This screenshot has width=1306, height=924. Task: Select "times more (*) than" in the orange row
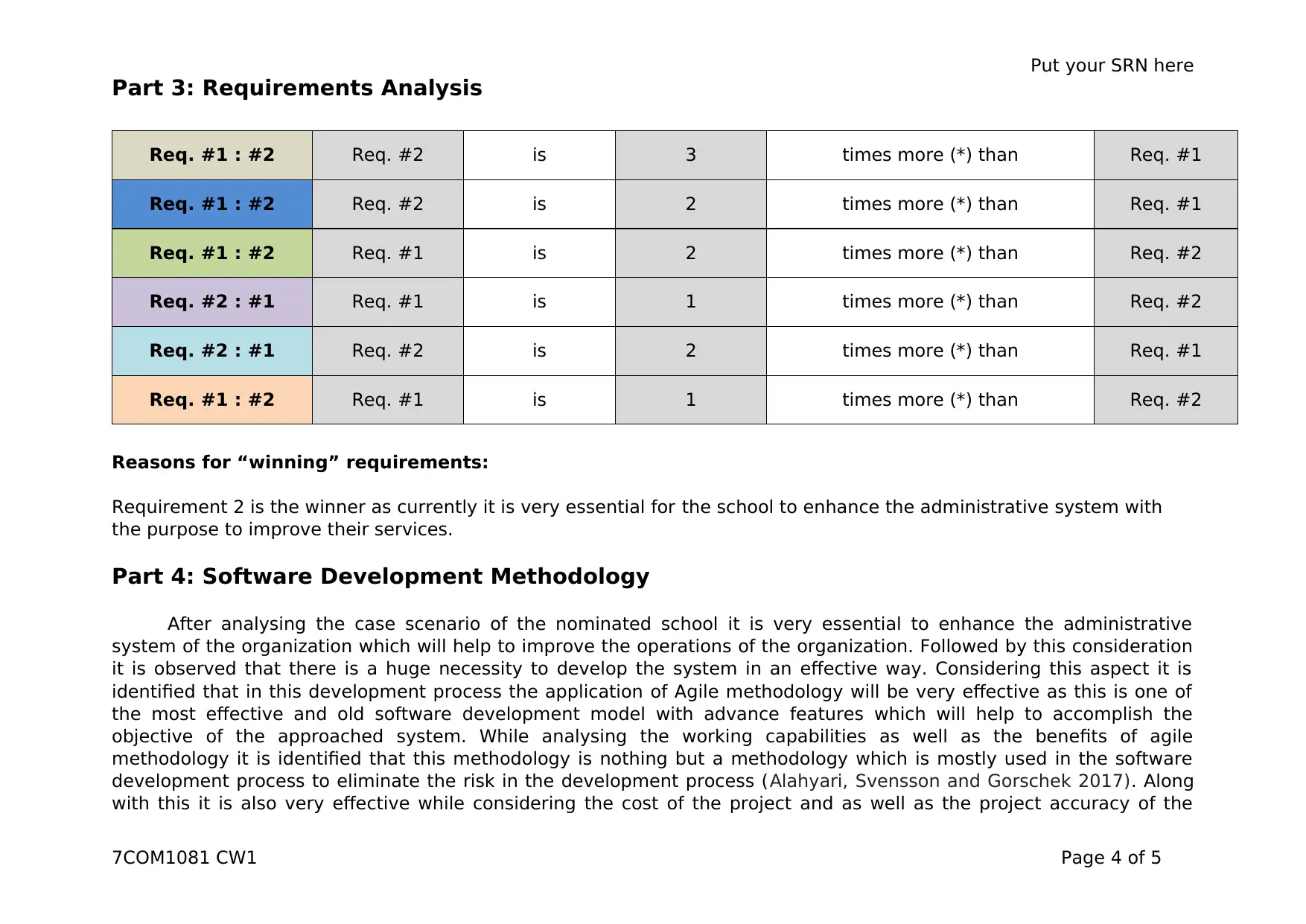tap(930, 400)
